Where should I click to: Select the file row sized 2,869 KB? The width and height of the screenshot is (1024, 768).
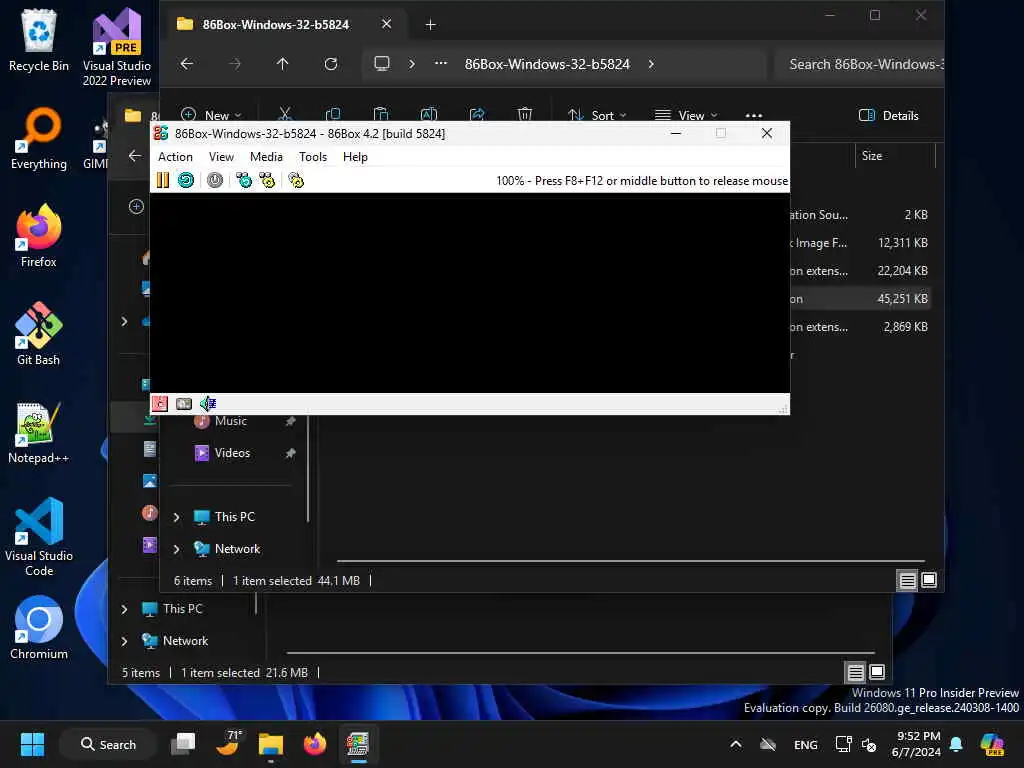(861, 327)
